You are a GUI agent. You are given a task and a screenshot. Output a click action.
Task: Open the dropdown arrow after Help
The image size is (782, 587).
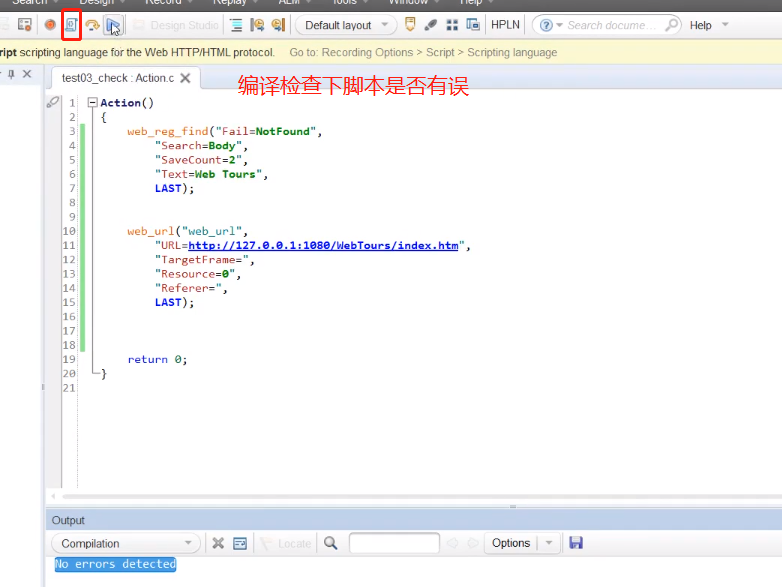pyautogui.click(x=725, y=24)
